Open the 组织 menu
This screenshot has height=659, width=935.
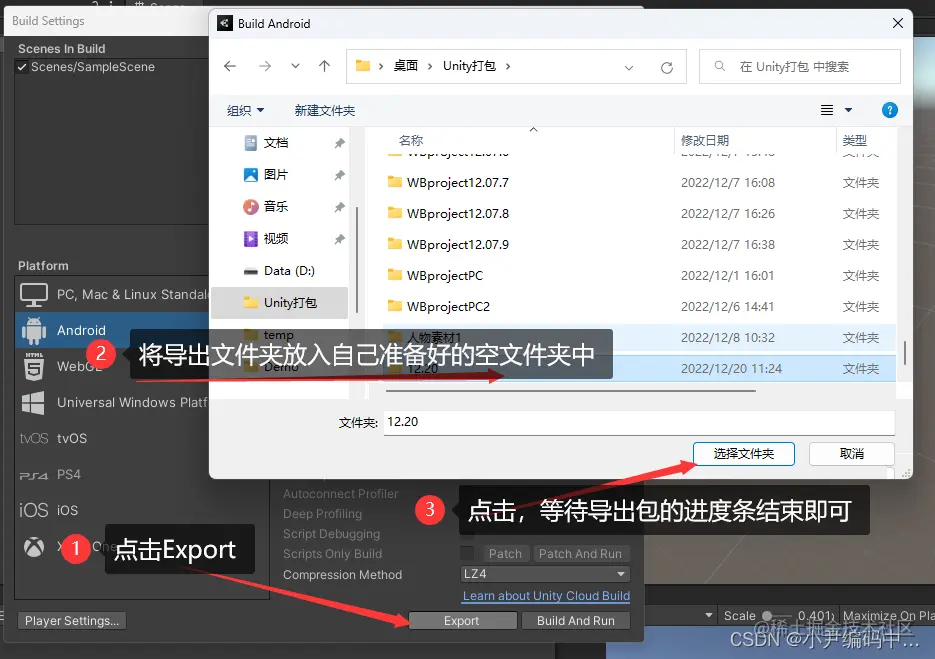tap(245, 110)
